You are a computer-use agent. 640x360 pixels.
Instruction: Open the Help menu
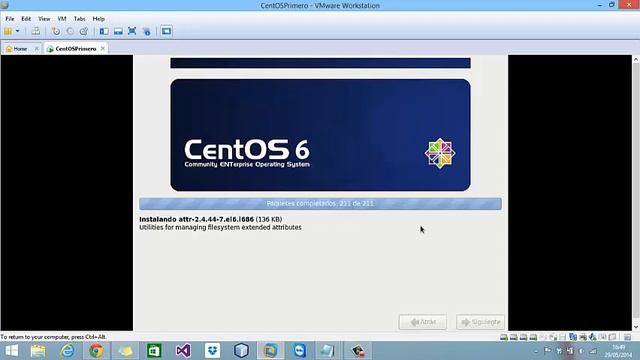(98, 19)
